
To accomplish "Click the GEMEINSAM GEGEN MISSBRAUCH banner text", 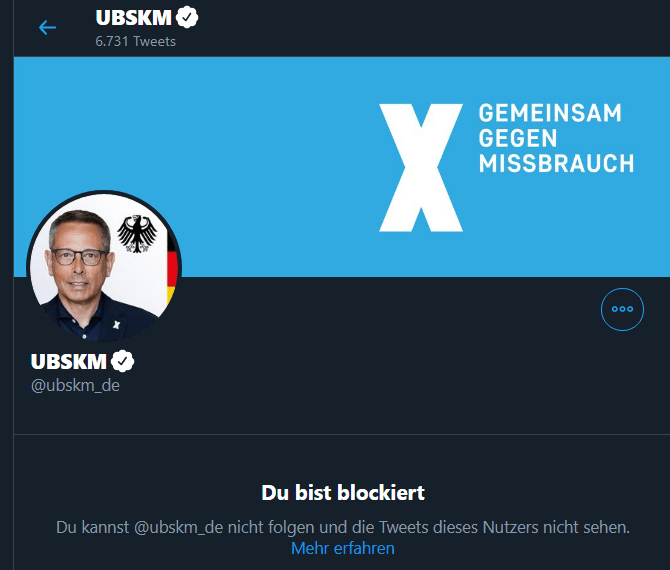I will click(555, 138).
